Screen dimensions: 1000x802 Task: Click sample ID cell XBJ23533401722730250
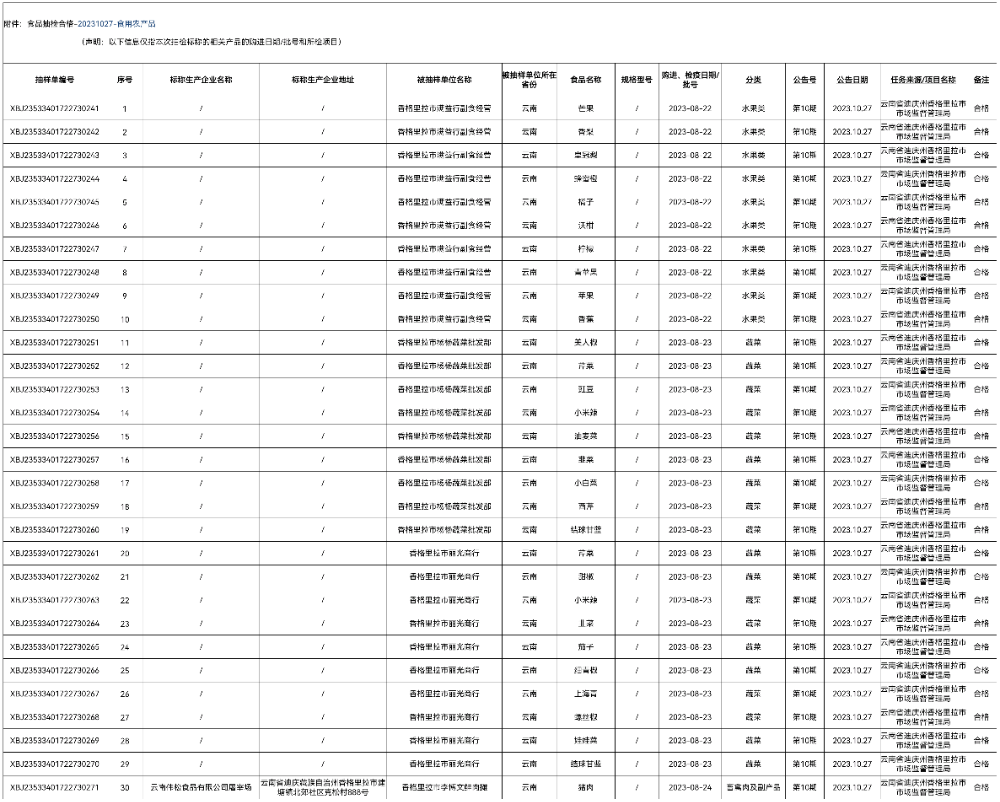[55, 319]
